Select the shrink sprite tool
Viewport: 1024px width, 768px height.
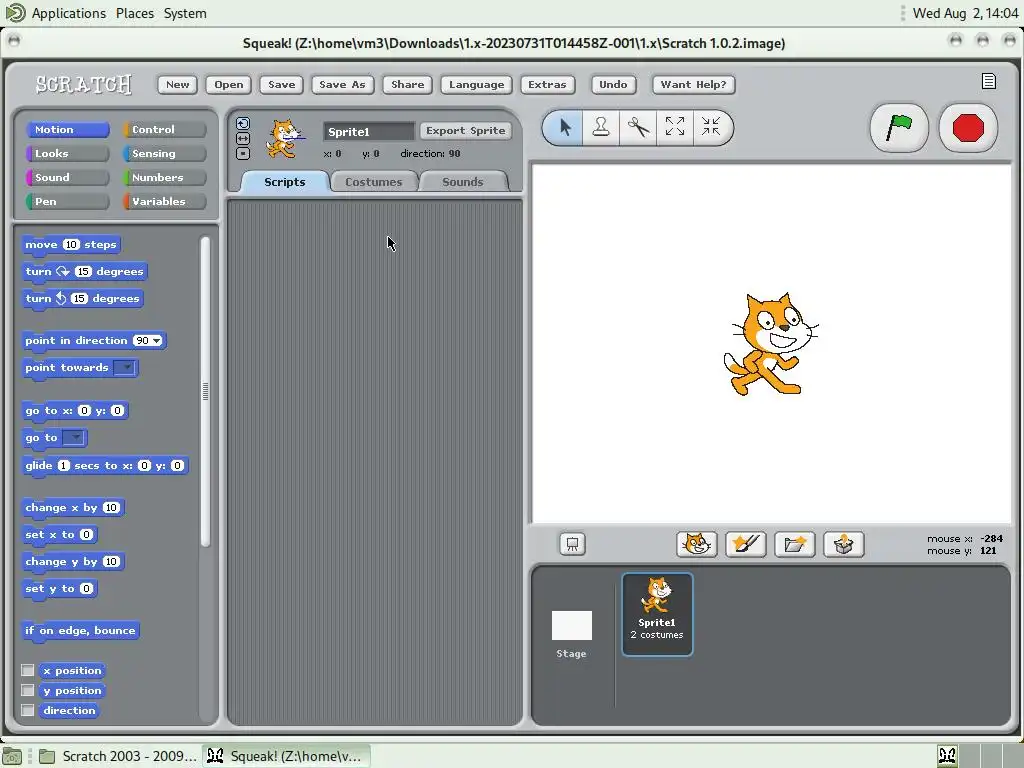(x=711, y=127)
